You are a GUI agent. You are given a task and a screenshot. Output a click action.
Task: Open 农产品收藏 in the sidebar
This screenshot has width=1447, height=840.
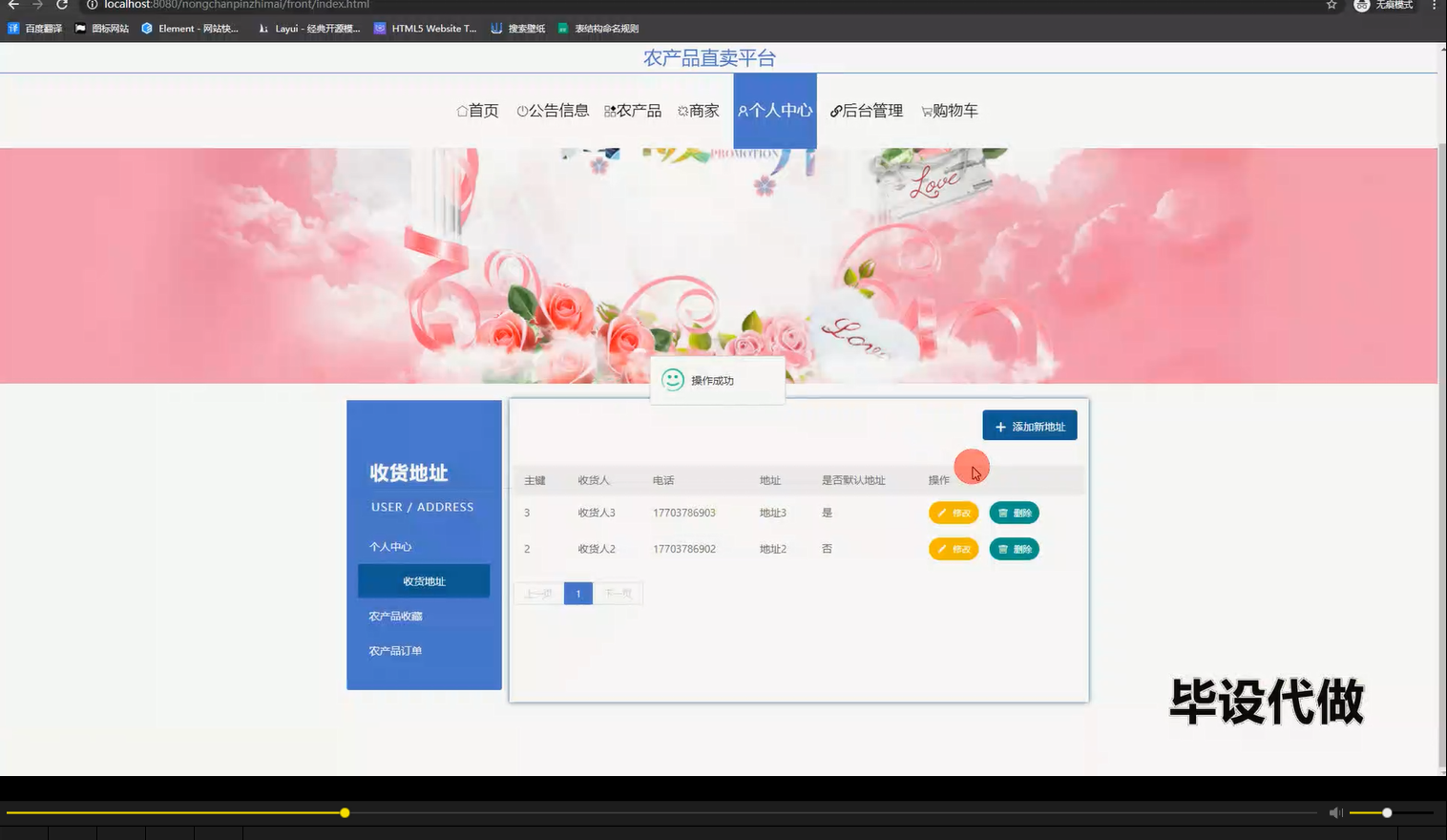pyautogui.click(x=396, y=616)
